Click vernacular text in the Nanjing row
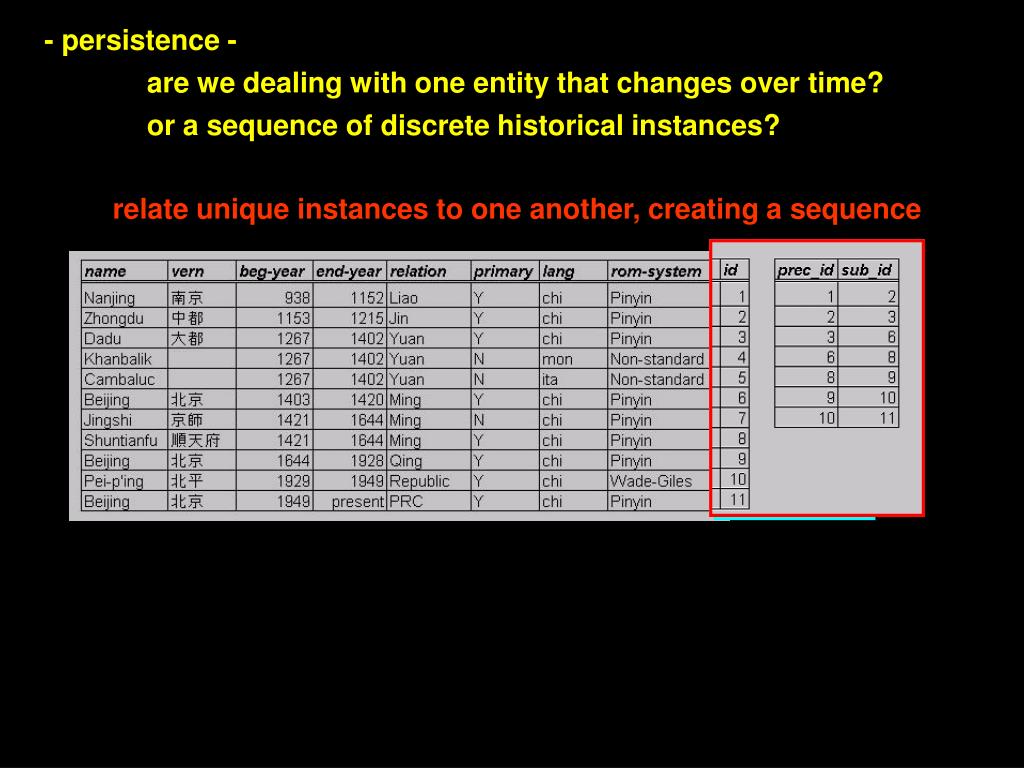Screen dimensions: 1024x768 coord(187,298)
